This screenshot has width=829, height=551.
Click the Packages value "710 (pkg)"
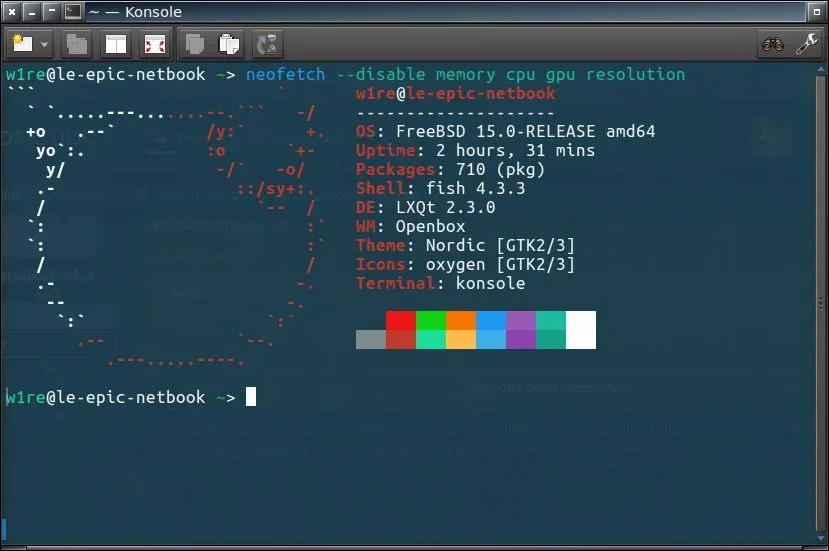point(500,169)
